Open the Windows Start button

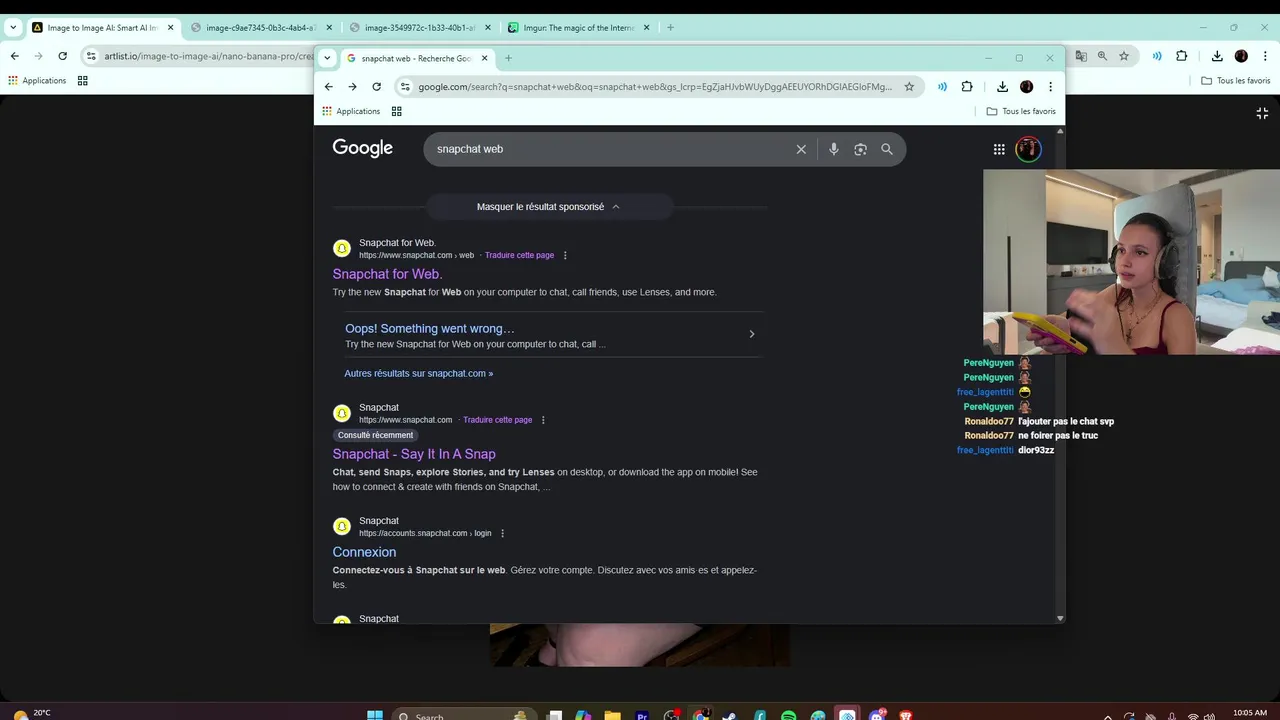pos(375,716)
